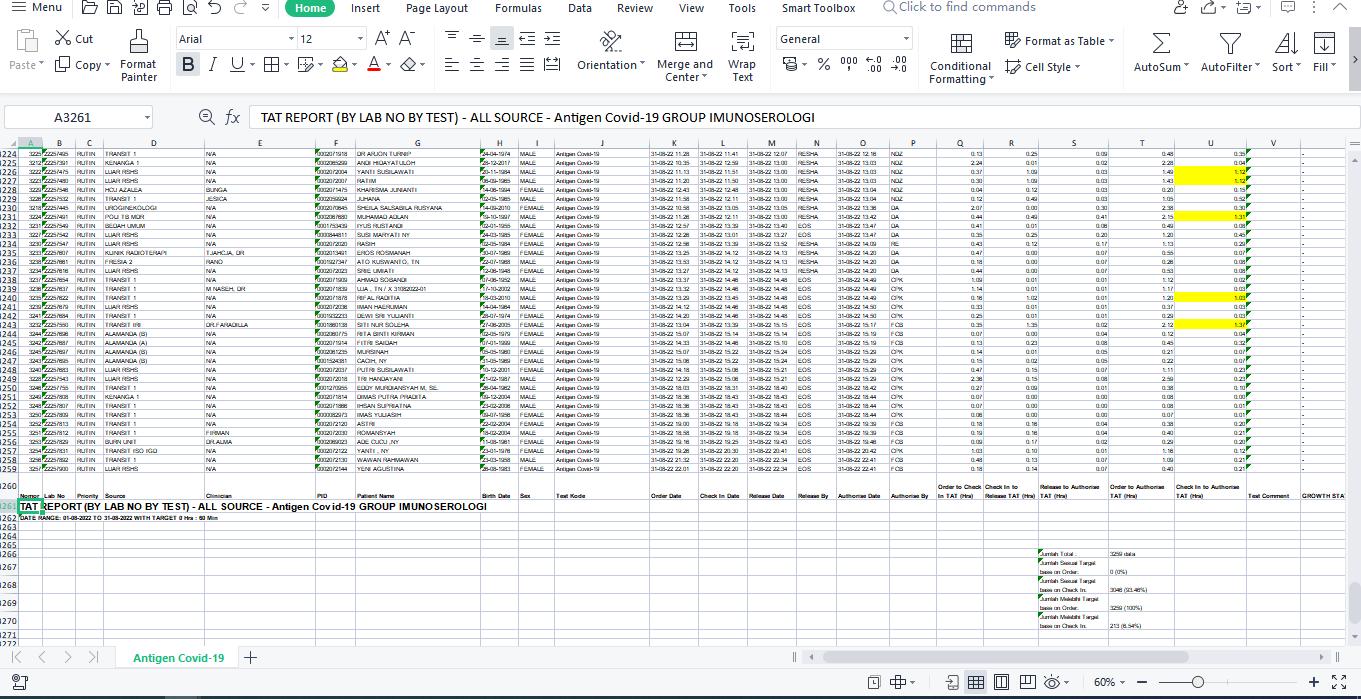Center text horizontally
This screenshot has height=699, width=1361.
coord(477,64)
